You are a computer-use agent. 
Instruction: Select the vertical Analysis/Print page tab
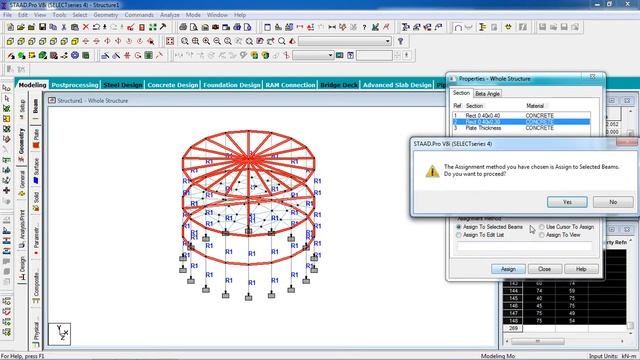[22, 229]
